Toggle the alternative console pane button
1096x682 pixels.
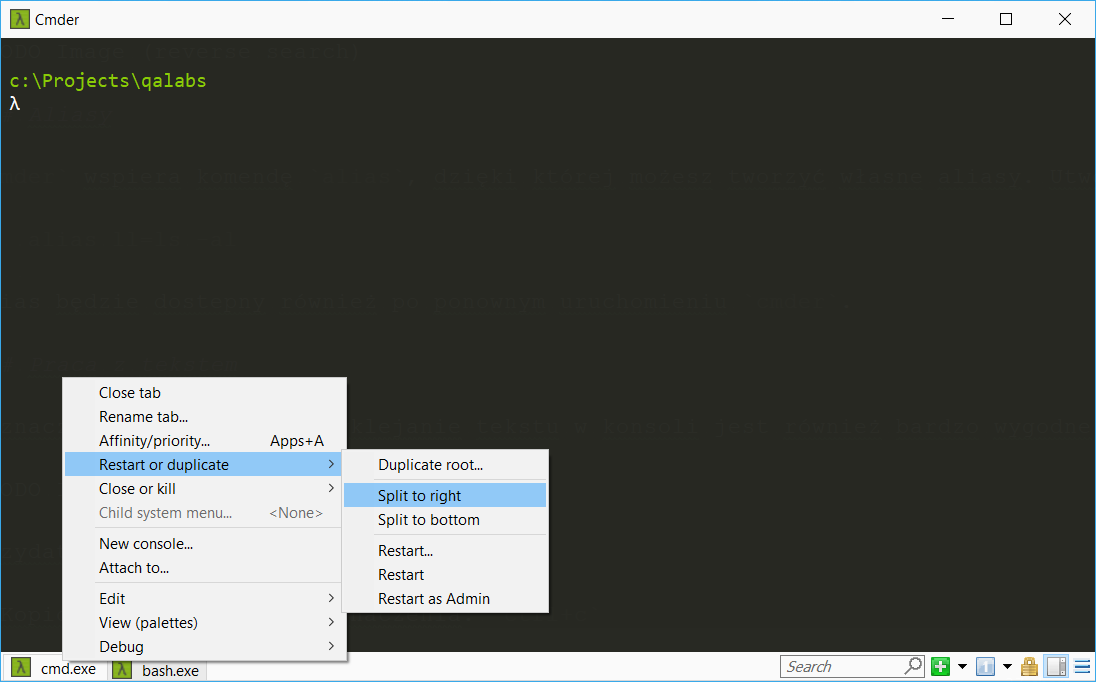click(x=1055, y=667)
